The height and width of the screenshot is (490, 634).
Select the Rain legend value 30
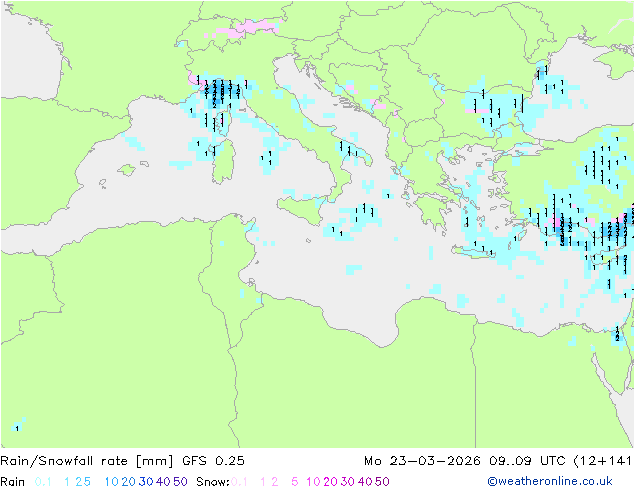[146, 482]
